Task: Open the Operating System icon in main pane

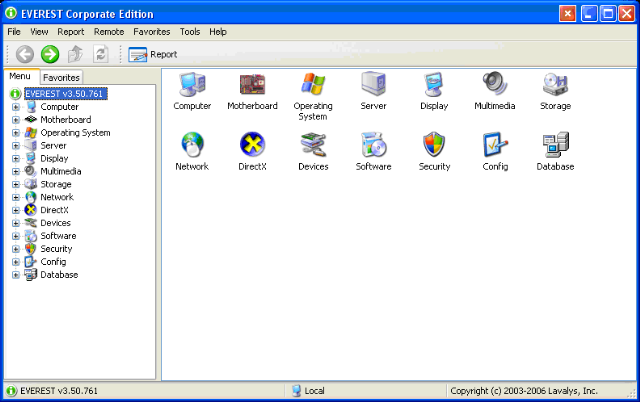Action: pyautogui.click(x=313, y=84)
